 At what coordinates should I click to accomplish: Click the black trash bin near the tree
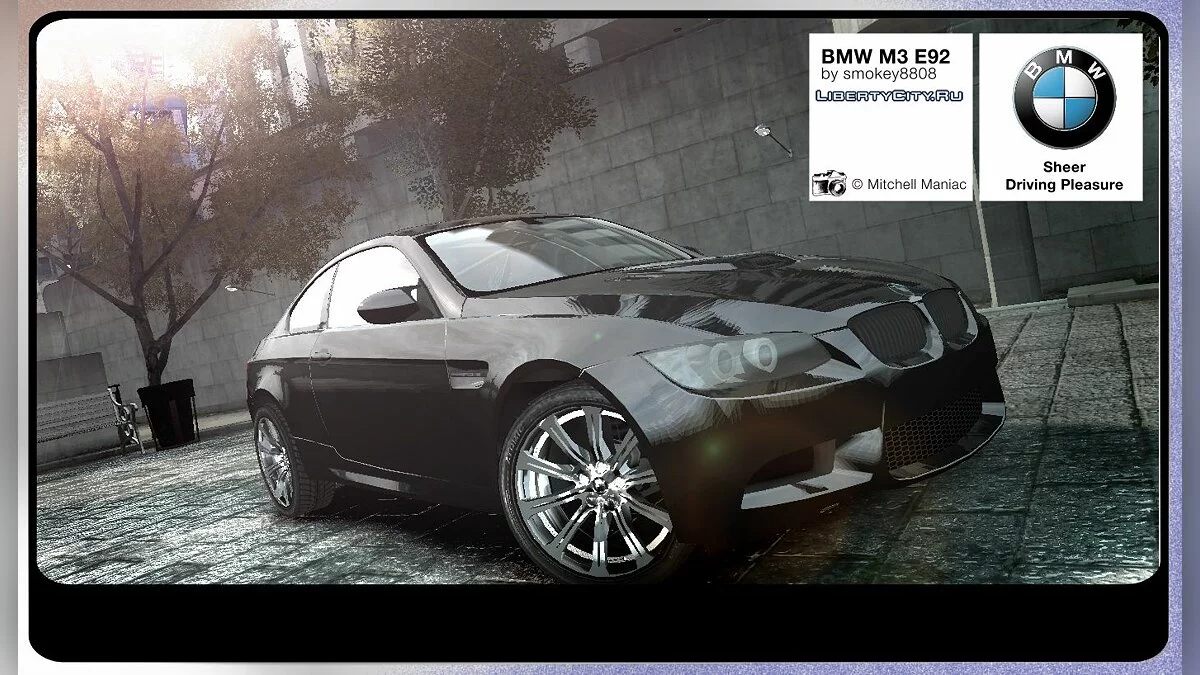166,410
